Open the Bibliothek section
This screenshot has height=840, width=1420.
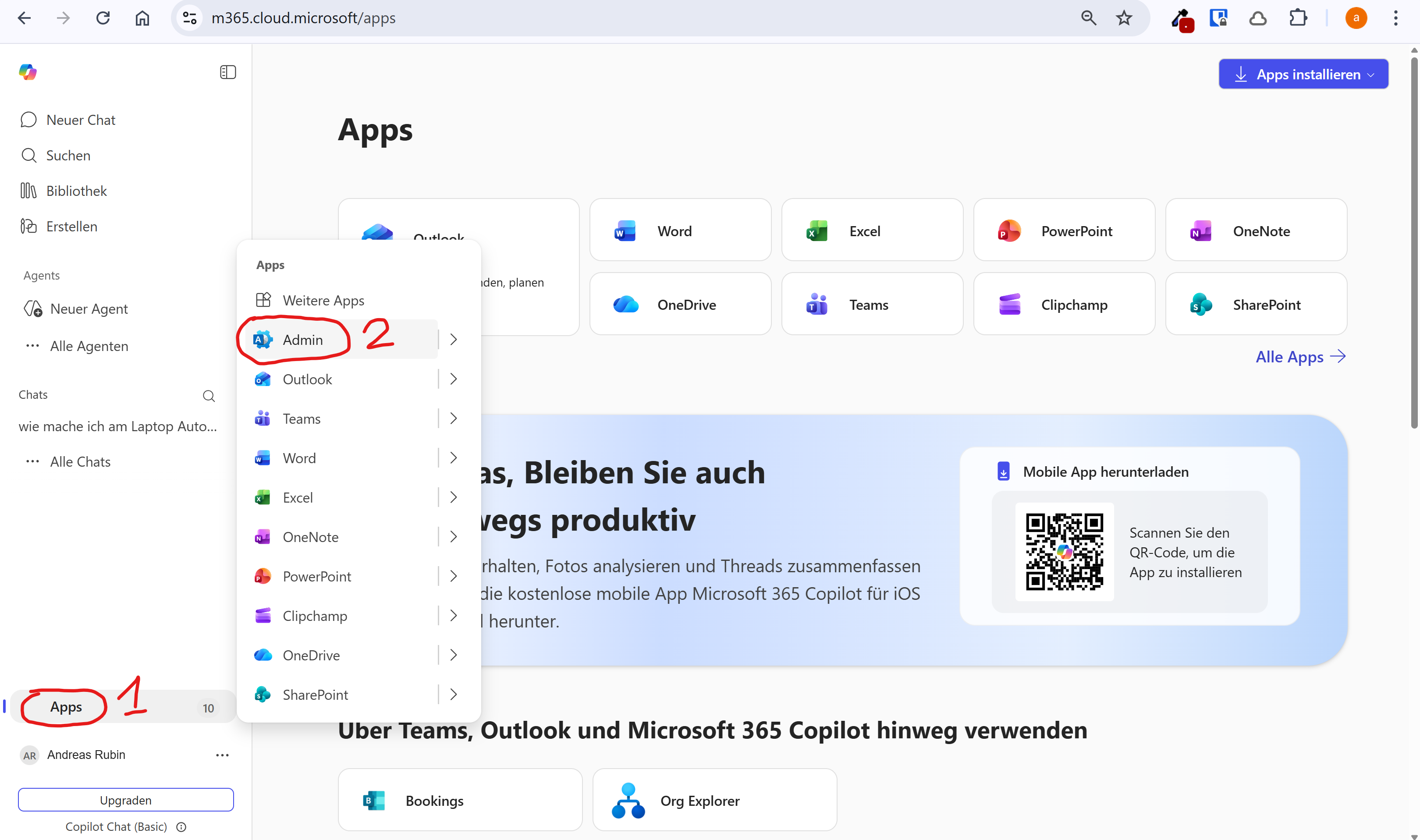pos(76,191)
